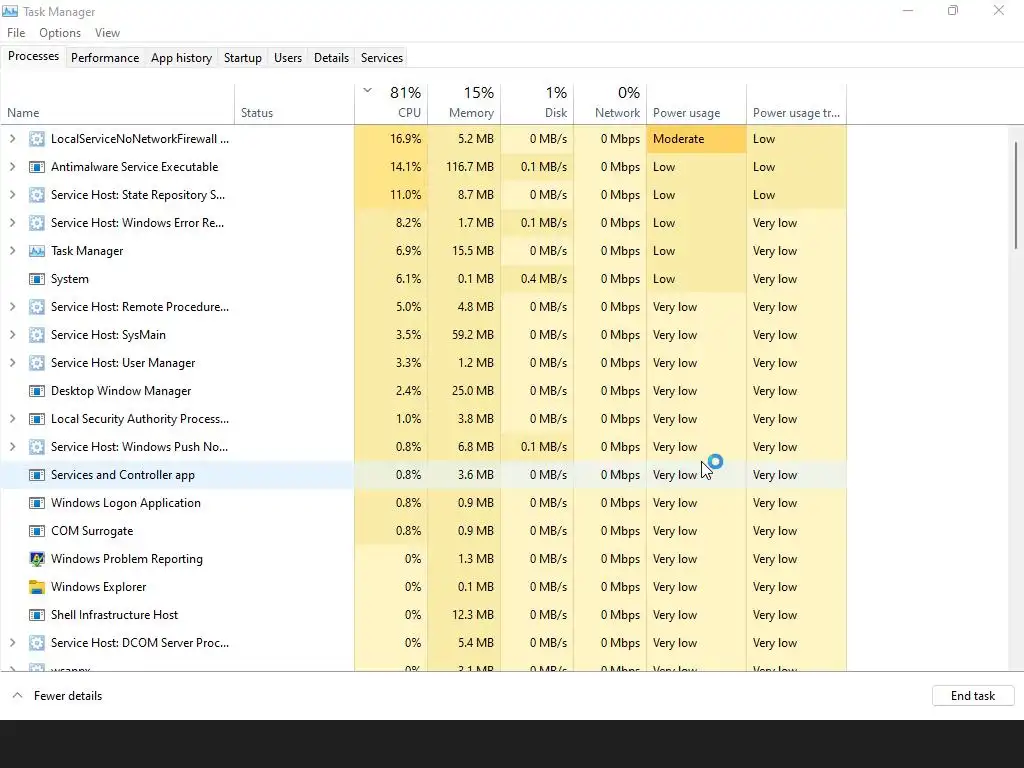This screenshot has height=768, width=1024.
Task: Click the 59.2 MB memory value
Action: [x=475, y=335]
